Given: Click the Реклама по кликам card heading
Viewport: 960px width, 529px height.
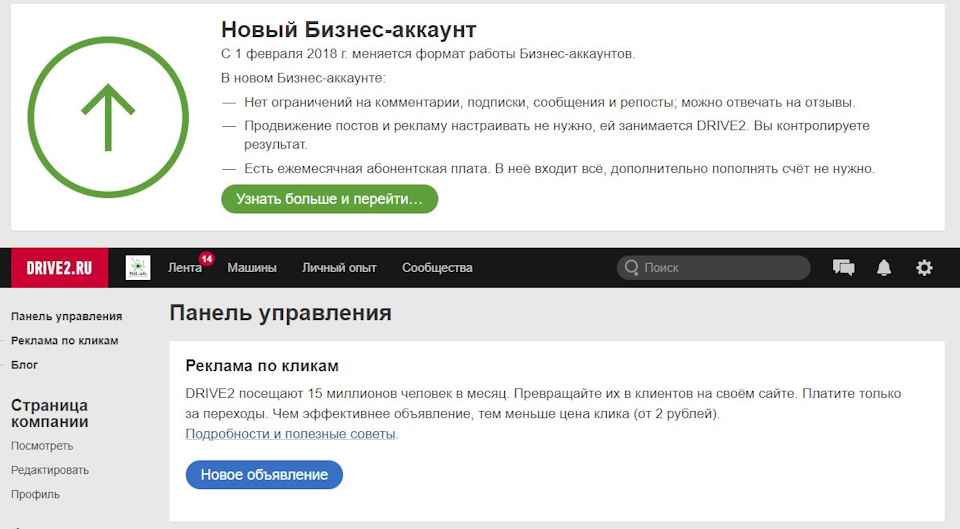Looking at the screenshot, I should (x=262, y=366).
